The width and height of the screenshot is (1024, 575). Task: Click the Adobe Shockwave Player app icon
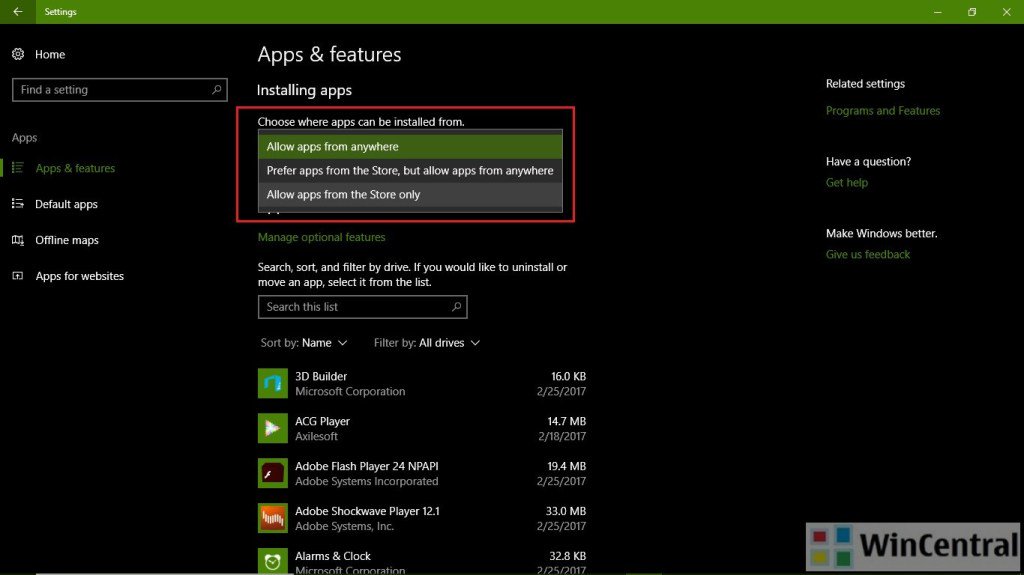[272, 518]
